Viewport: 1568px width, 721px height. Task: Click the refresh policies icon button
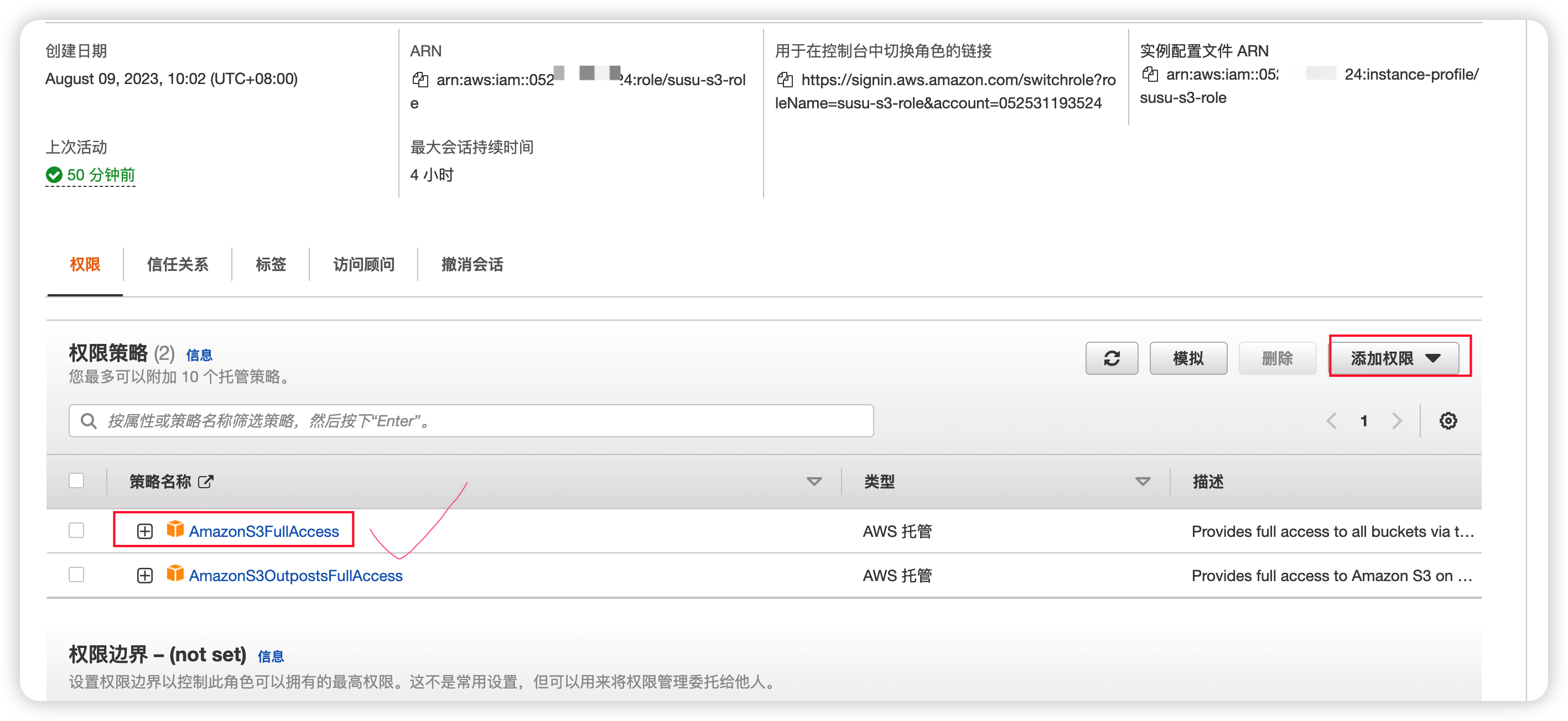point(1112,358)
